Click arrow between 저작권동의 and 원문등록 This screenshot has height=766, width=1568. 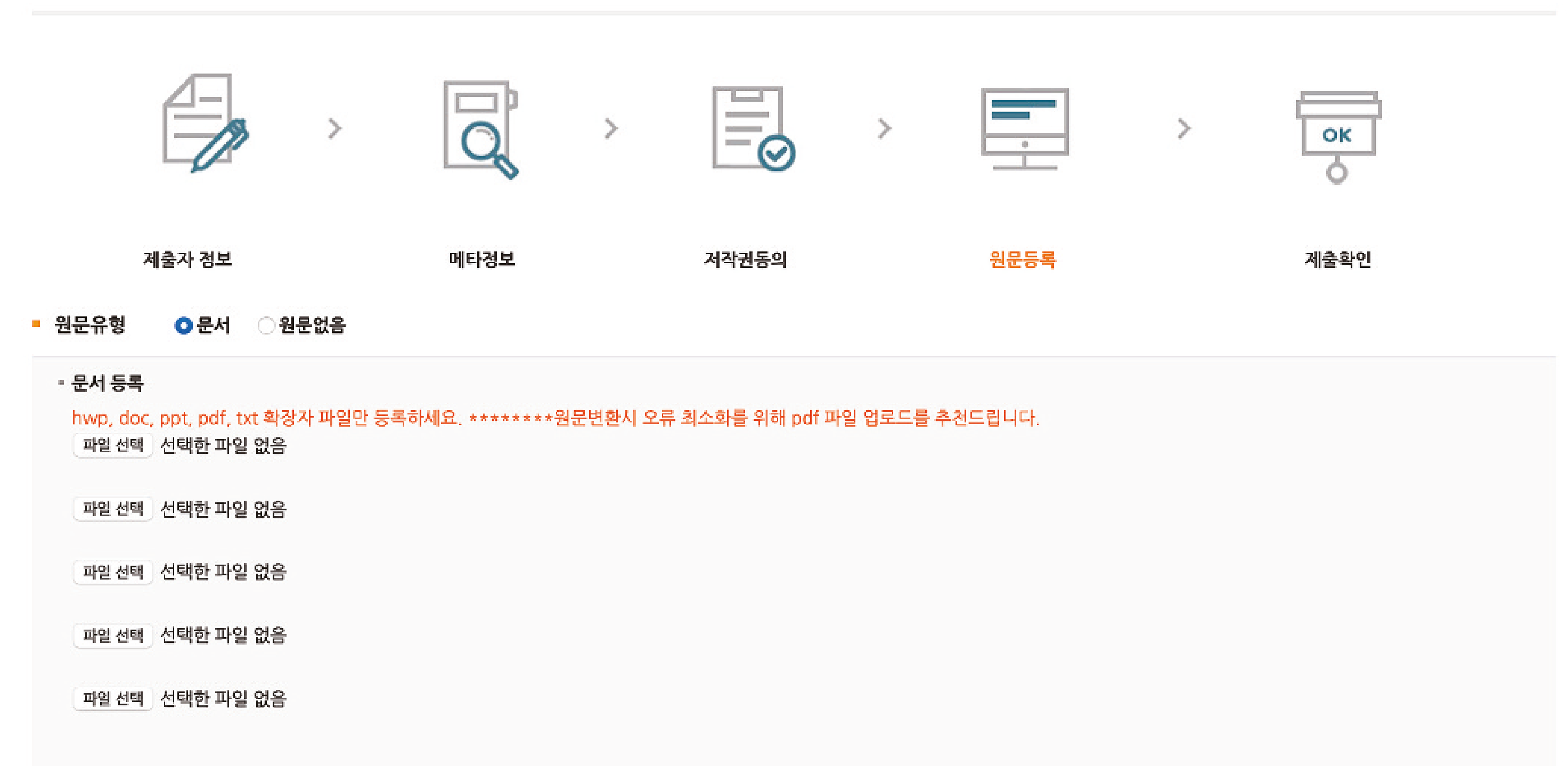coord(885,128)
